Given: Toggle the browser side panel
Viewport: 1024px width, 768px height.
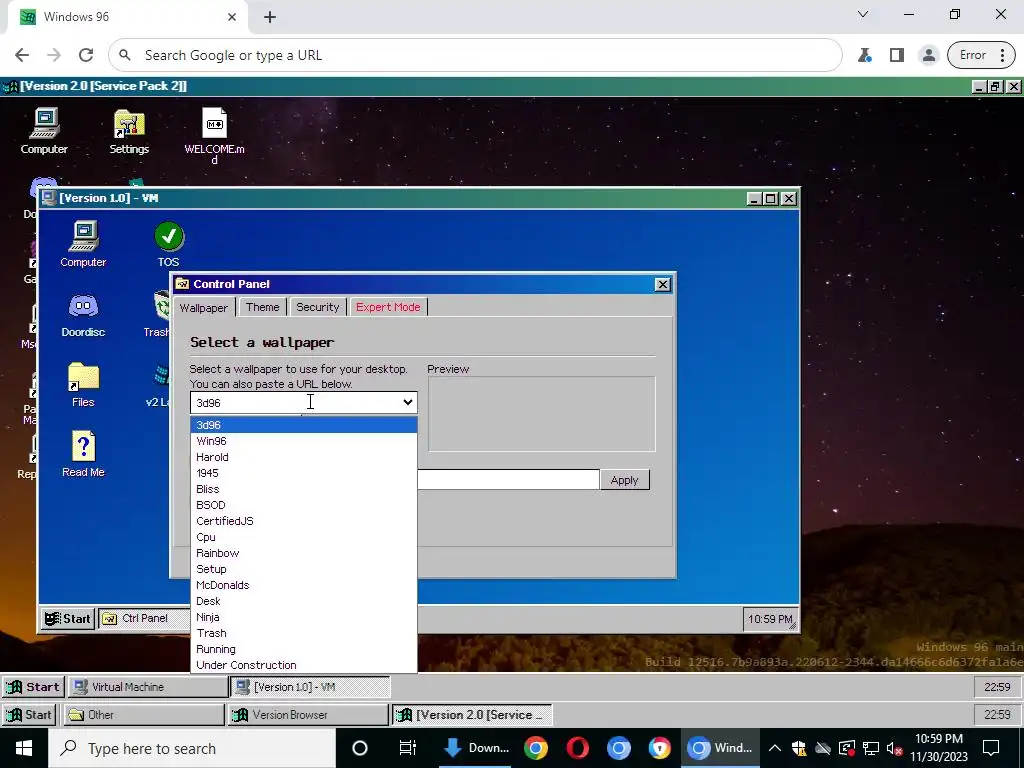Looking at the screenshot, I should tap(897, 56).
